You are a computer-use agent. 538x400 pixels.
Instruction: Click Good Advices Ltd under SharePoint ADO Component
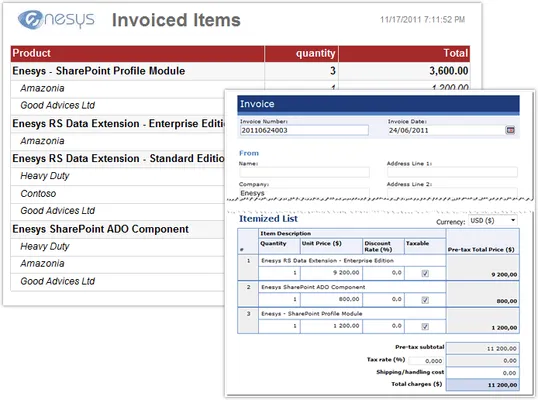click(x=58, y=281)
